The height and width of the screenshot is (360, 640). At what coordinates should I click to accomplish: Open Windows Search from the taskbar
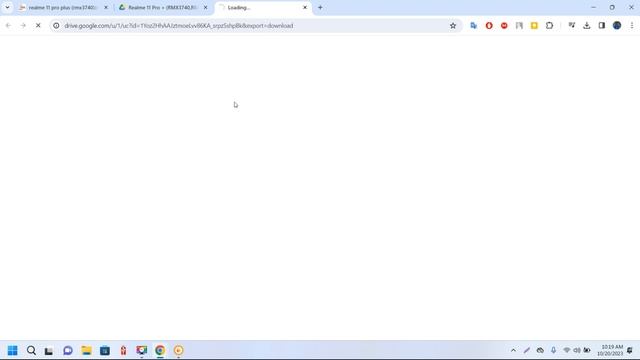[x=31, y=350]
